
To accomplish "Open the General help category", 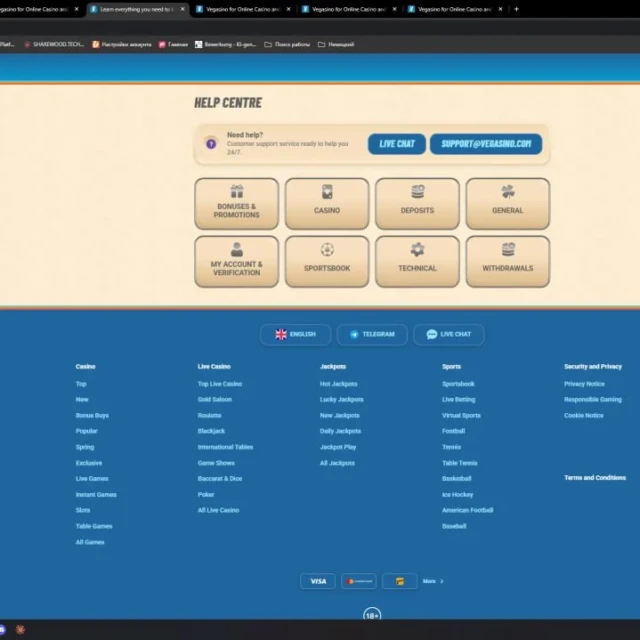I will (x=508, y=204).
